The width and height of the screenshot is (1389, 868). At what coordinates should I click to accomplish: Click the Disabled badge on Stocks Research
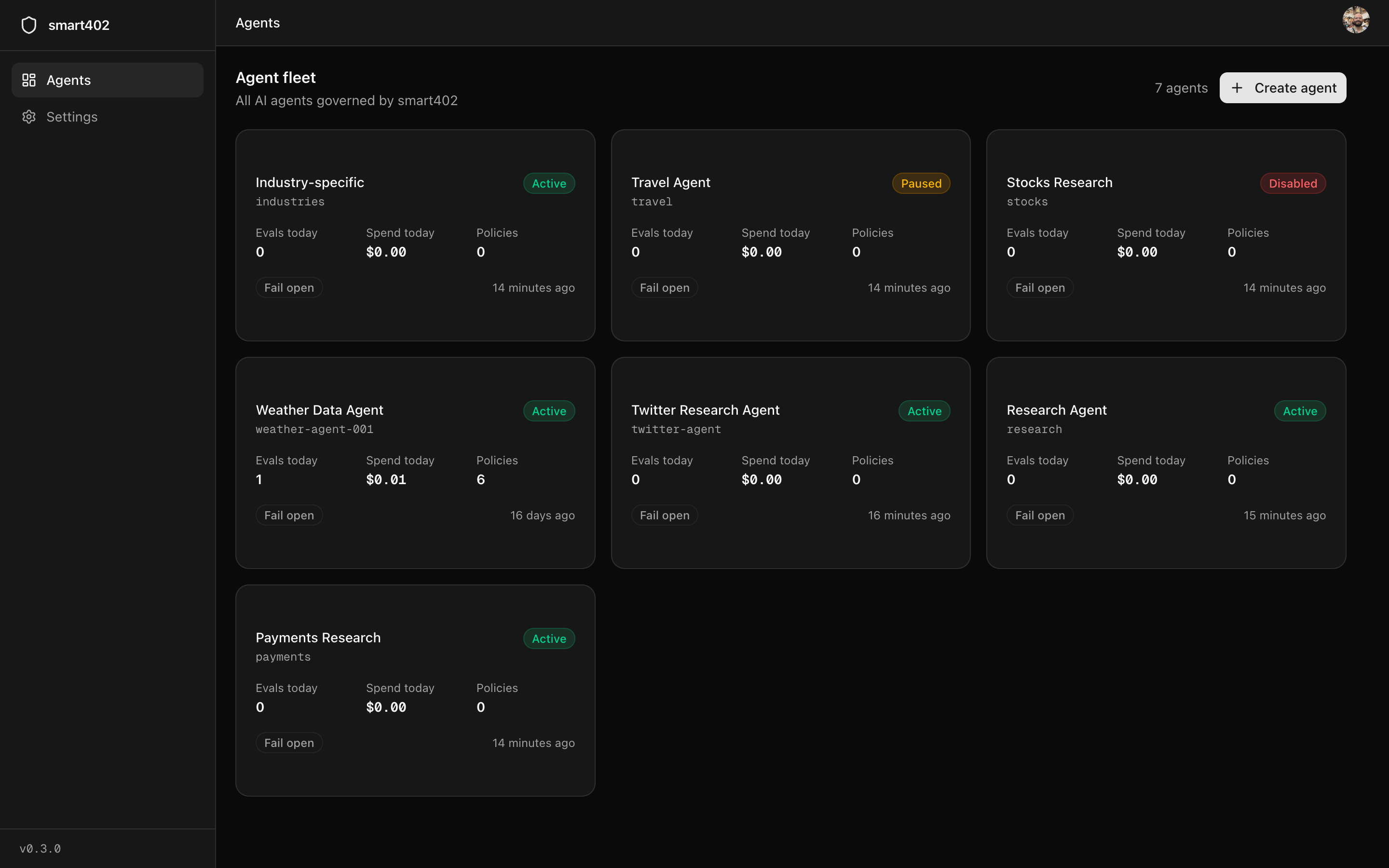tap(1292, 183)
